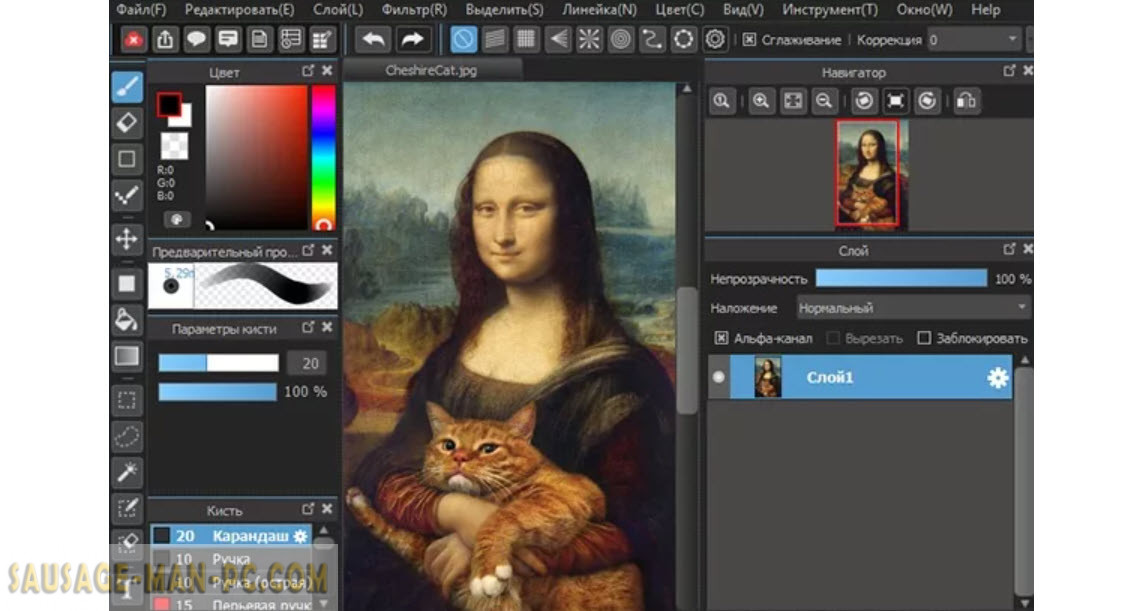Switch to CheshireCat.jpg tab
Screen dimensions: 1129x611
click(x=431, y=71)
